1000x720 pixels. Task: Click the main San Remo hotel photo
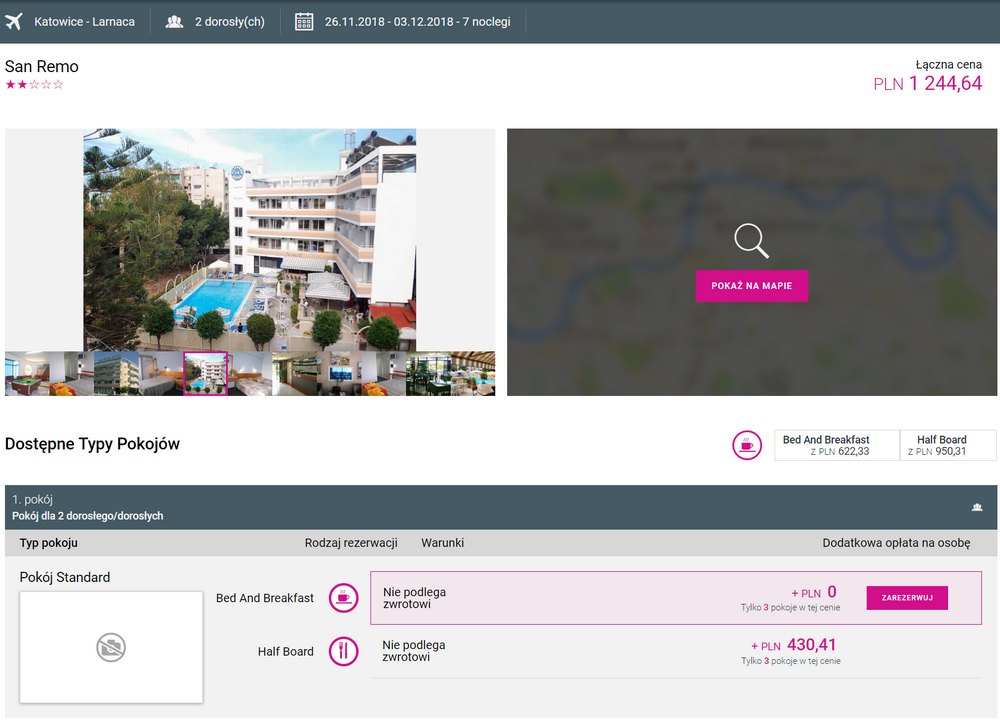click(x=250, y=239)
